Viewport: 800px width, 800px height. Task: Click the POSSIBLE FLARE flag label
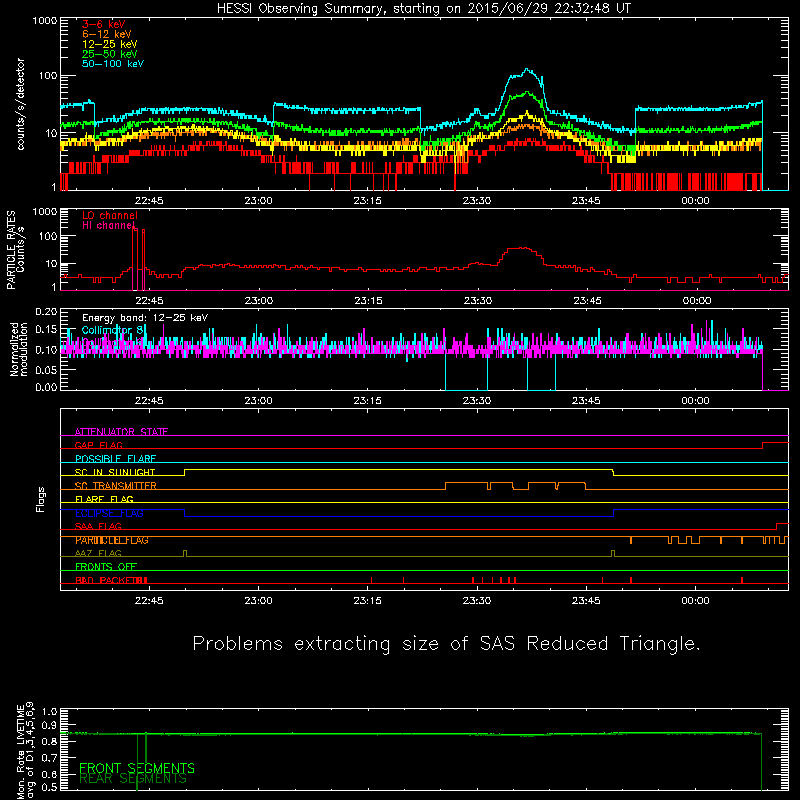point(115,459)
